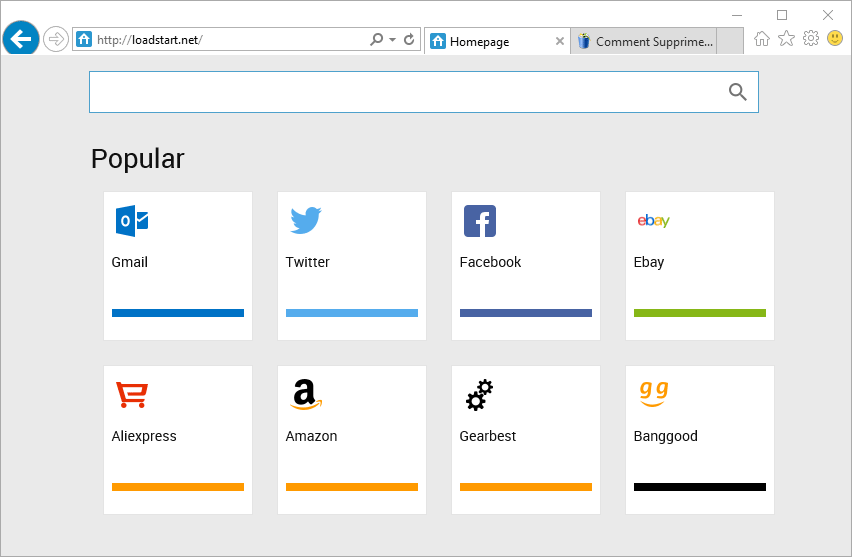
Task: Minimize the browser window
Action: 737,15
